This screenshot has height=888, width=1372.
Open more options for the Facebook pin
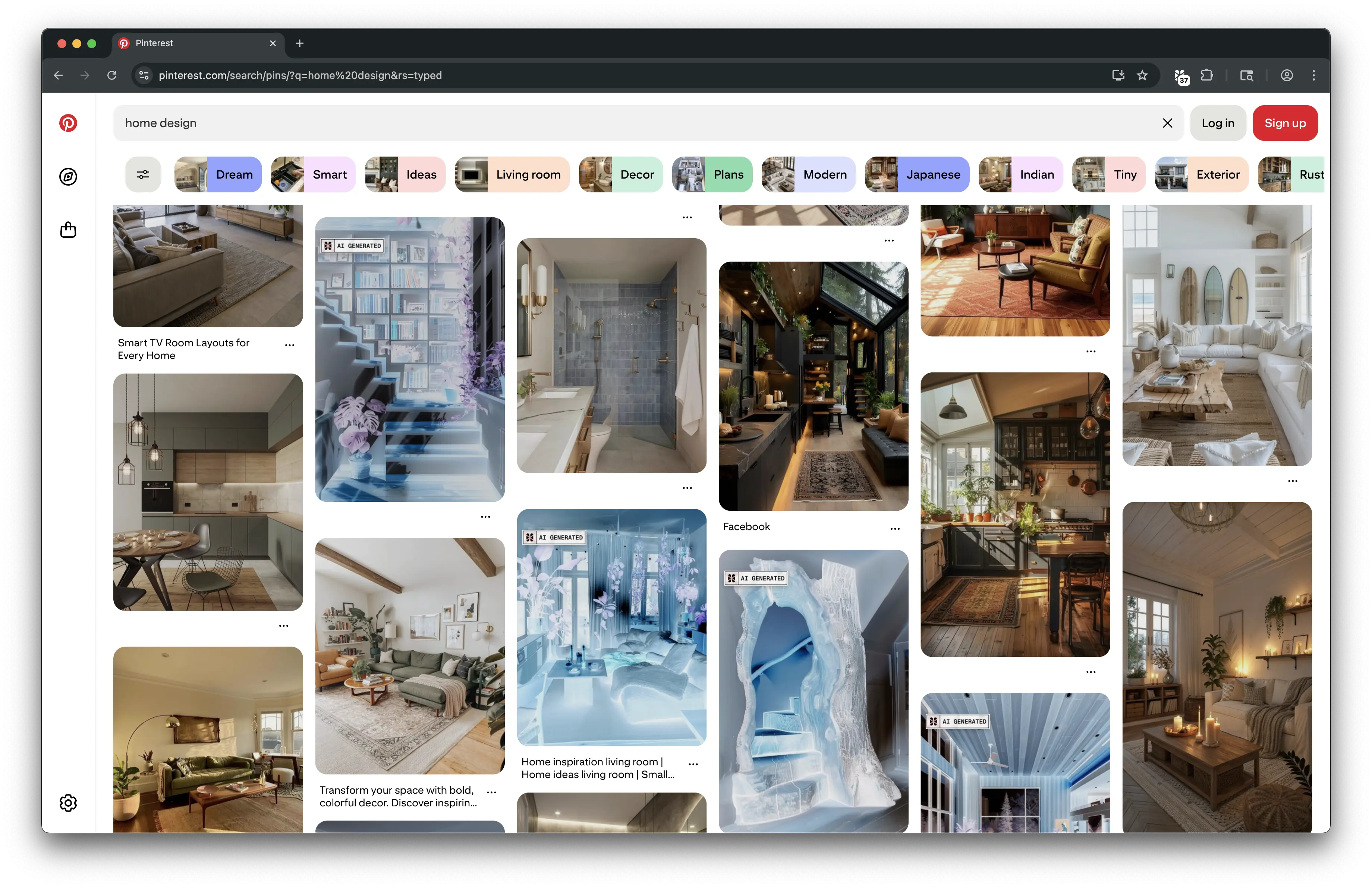895,528
